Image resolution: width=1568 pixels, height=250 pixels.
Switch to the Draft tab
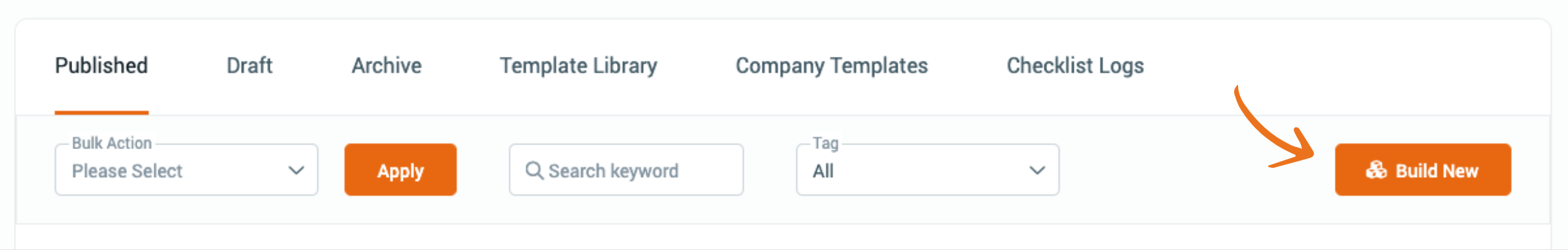click(250, 66)
